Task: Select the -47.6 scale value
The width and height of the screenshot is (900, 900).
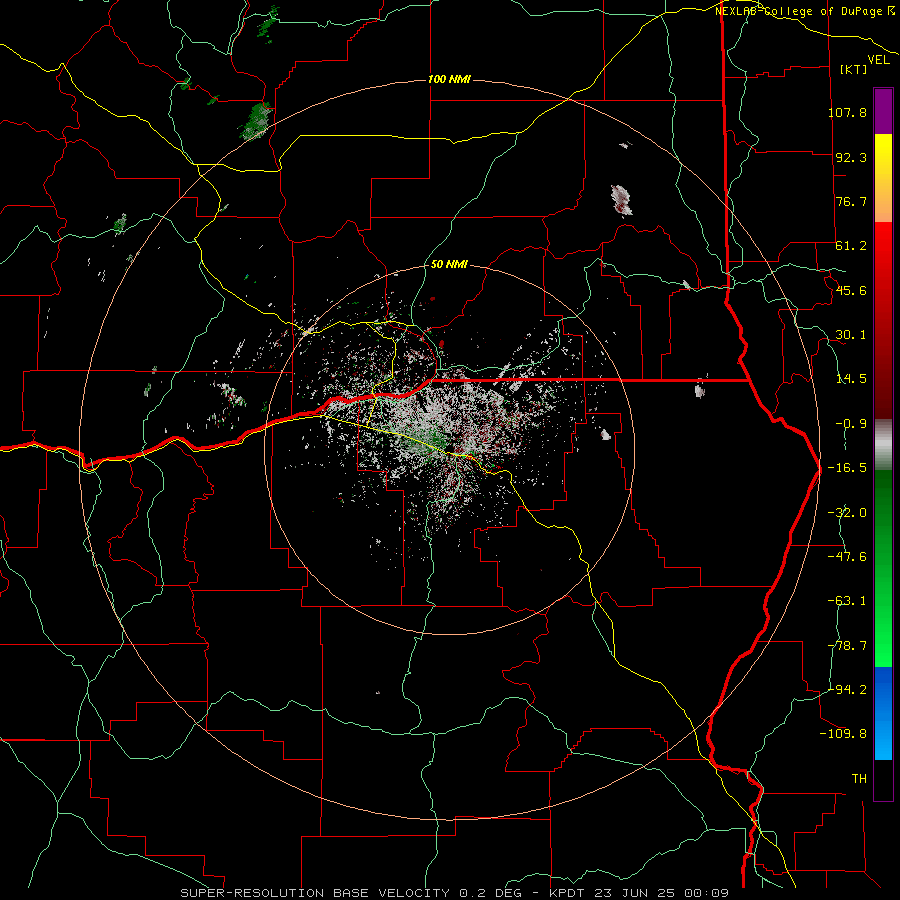Action: (847, 557)
